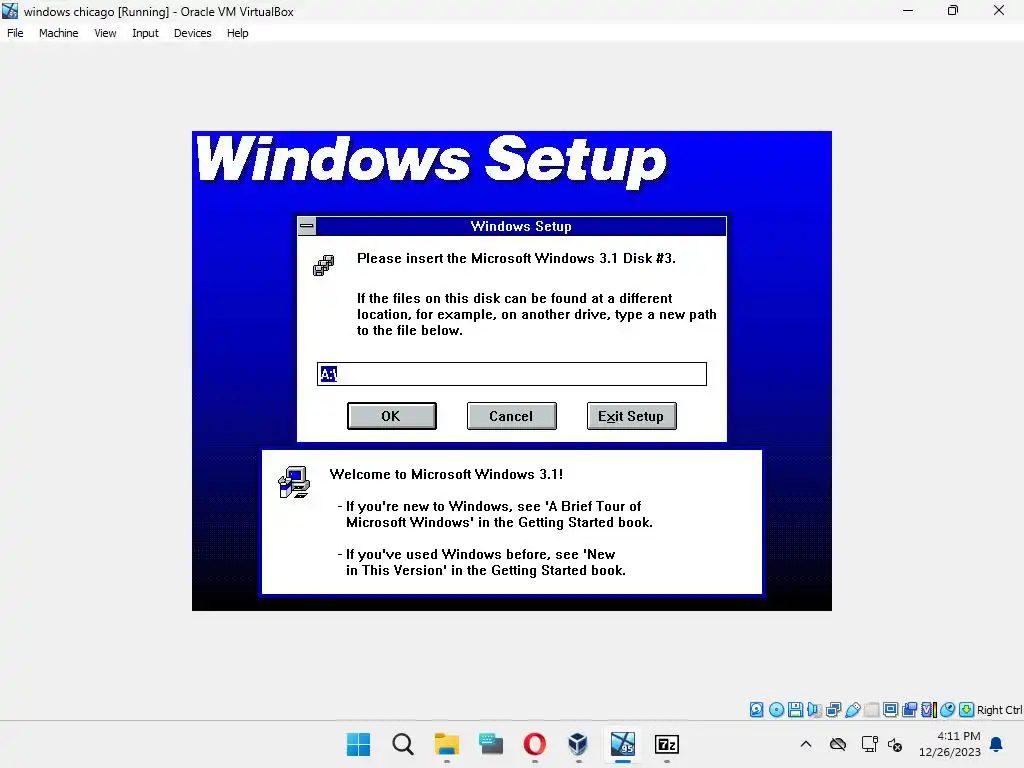Click the 'Please insert the Microsoft Windows 3.1 Disk #3.' text

coord(516,258)
